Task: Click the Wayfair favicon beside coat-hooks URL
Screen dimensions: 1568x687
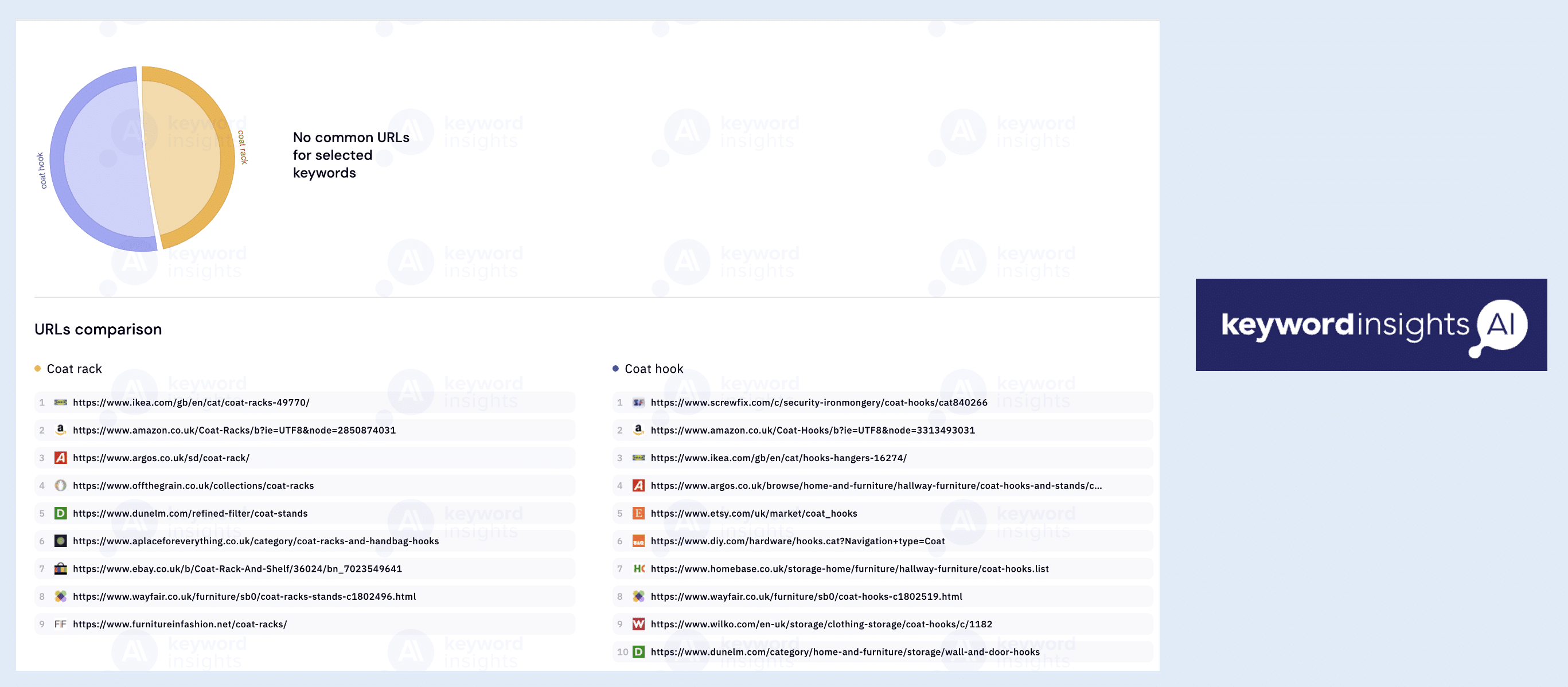Action: coord(638,596)
